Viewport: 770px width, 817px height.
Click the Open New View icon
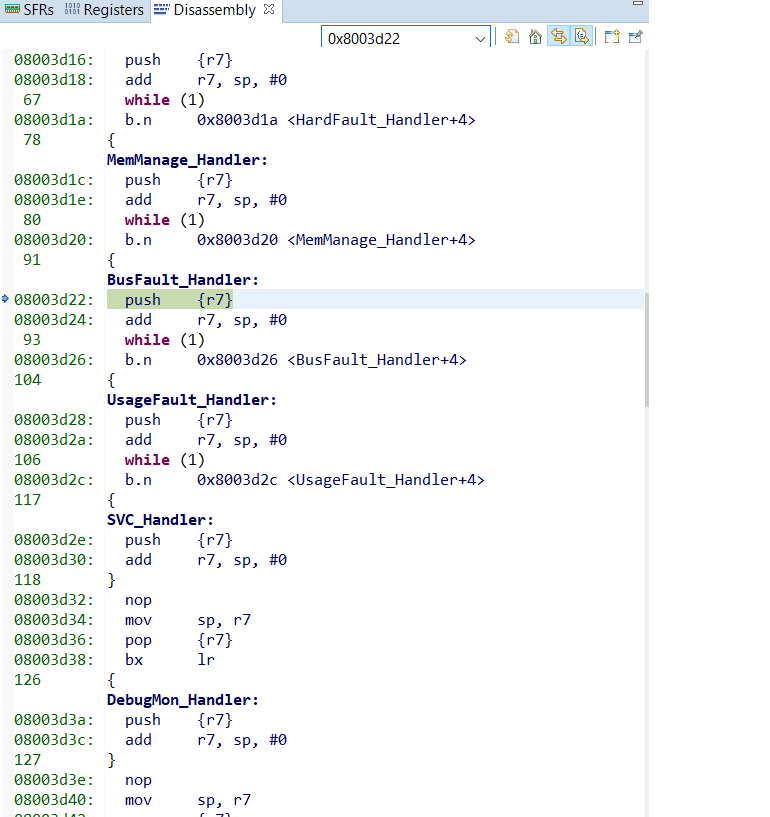click(x=612, y=37)
